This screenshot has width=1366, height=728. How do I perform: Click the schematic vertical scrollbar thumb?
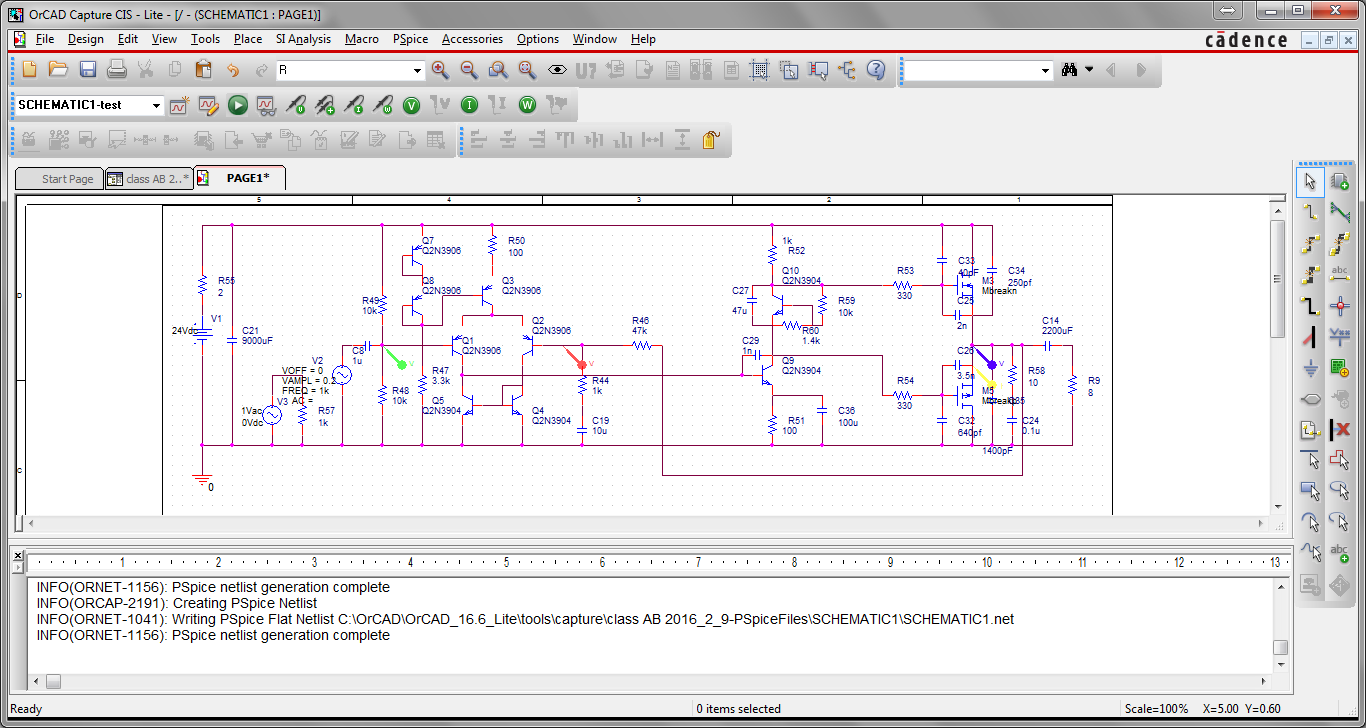[1279, 278]
